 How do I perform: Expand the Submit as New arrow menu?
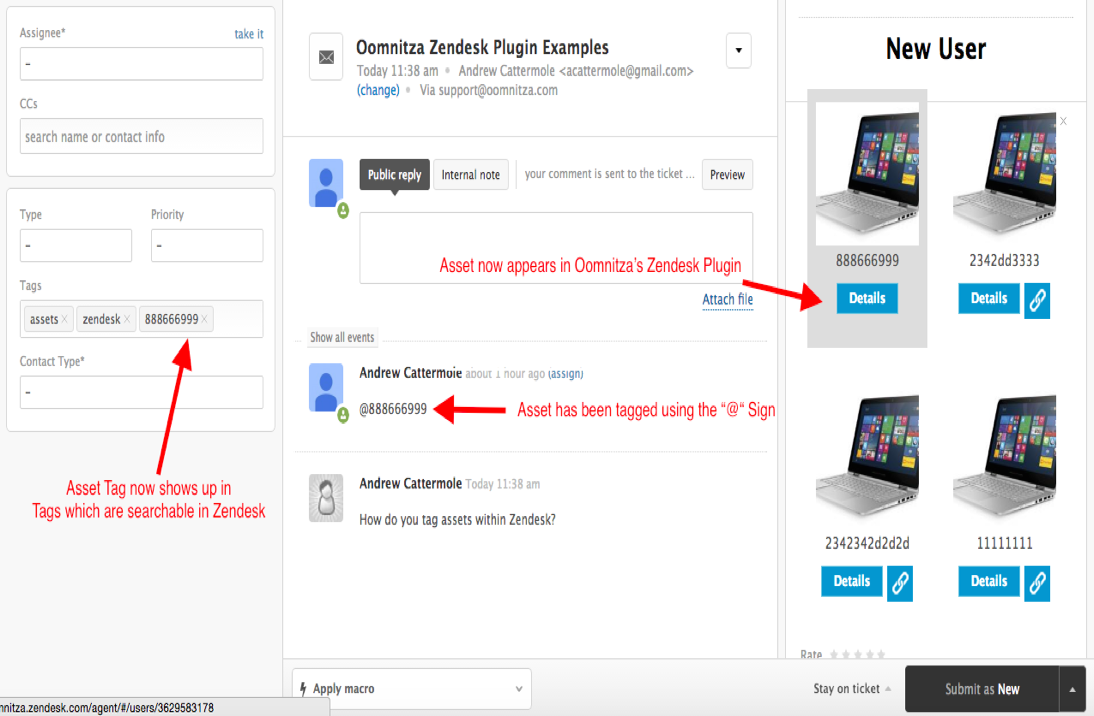click(1073, 689)
